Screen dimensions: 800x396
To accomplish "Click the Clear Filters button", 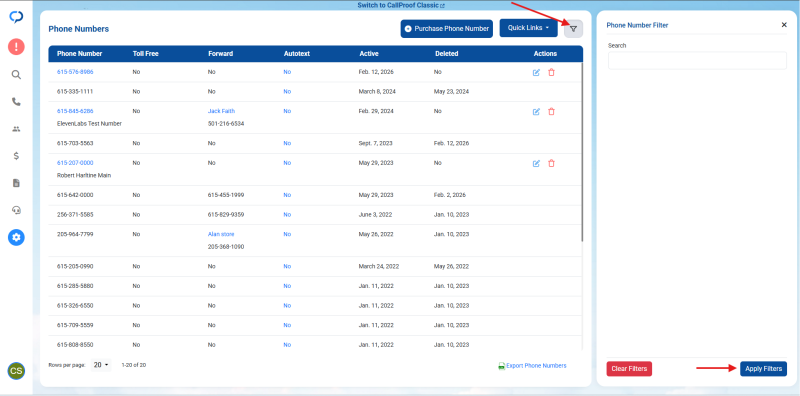I will 629,369.
